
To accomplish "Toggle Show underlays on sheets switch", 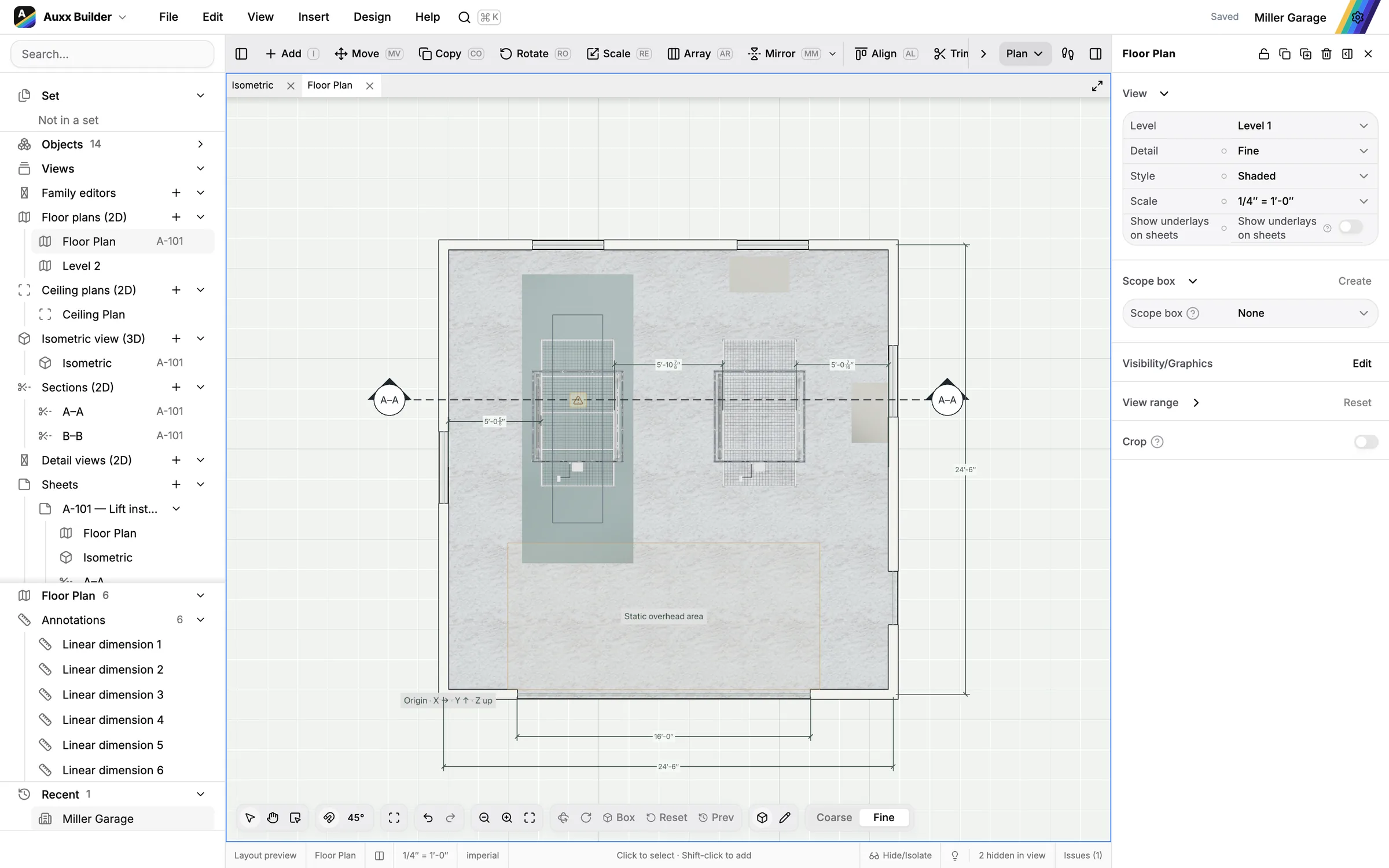I will [x=1351, y=227].
